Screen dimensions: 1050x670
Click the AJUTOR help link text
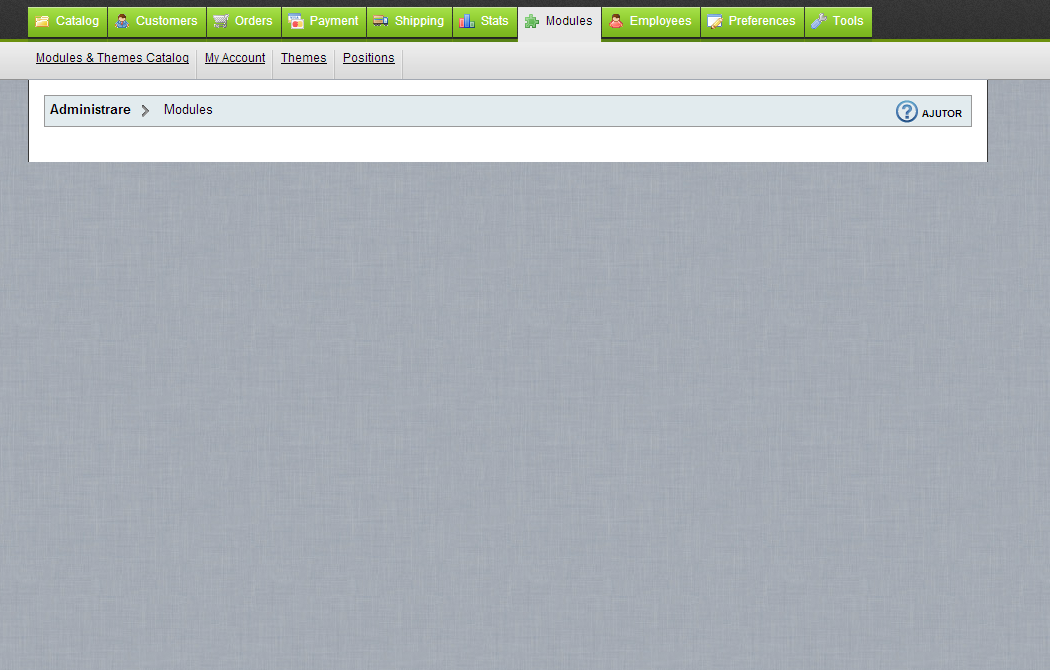(x=942, y=114)
